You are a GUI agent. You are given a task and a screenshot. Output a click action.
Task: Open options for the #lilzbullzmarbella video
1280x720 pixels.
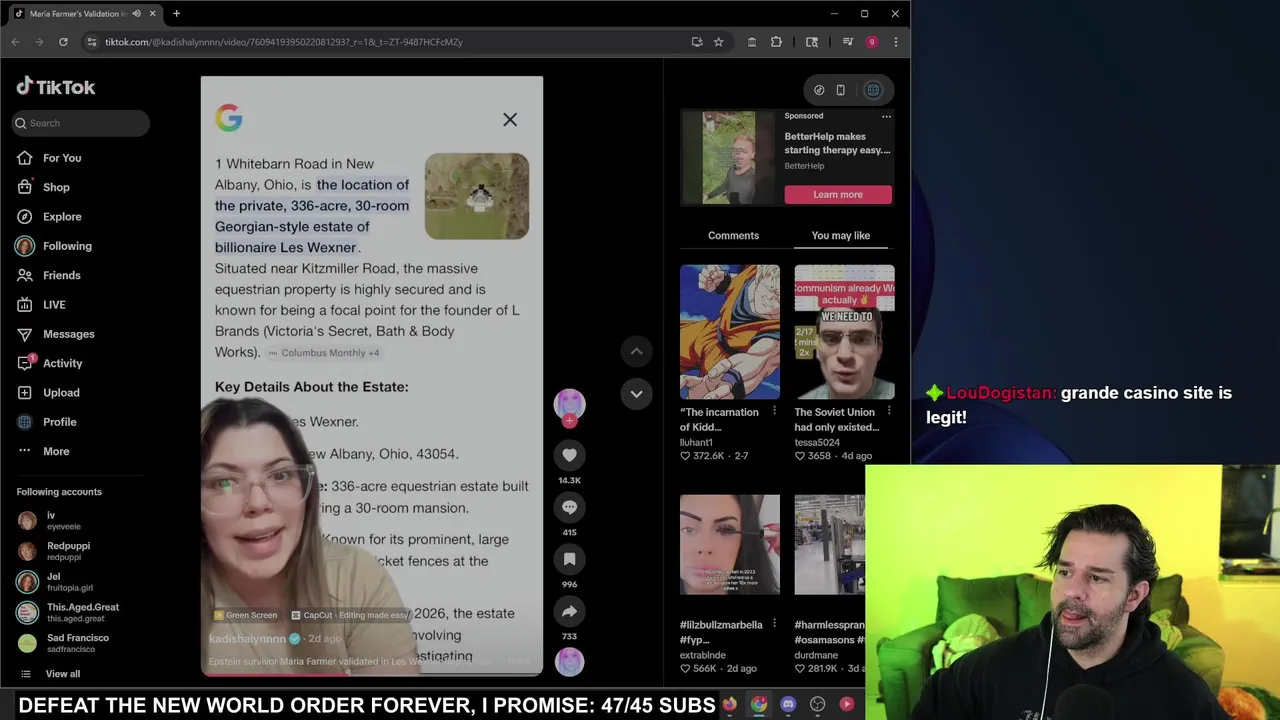tap(774, 624)
